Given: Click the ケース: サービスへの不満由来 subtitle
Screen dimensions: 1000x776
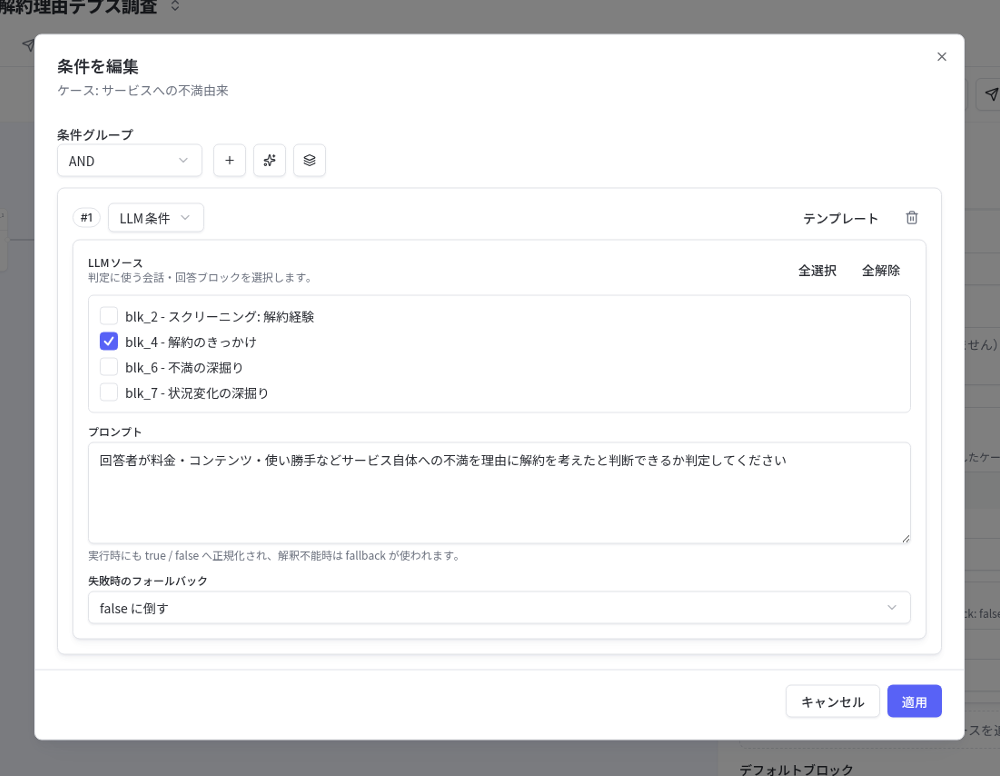Looking at the screenshot, I should pyautogui.click(x=143, y=91).
